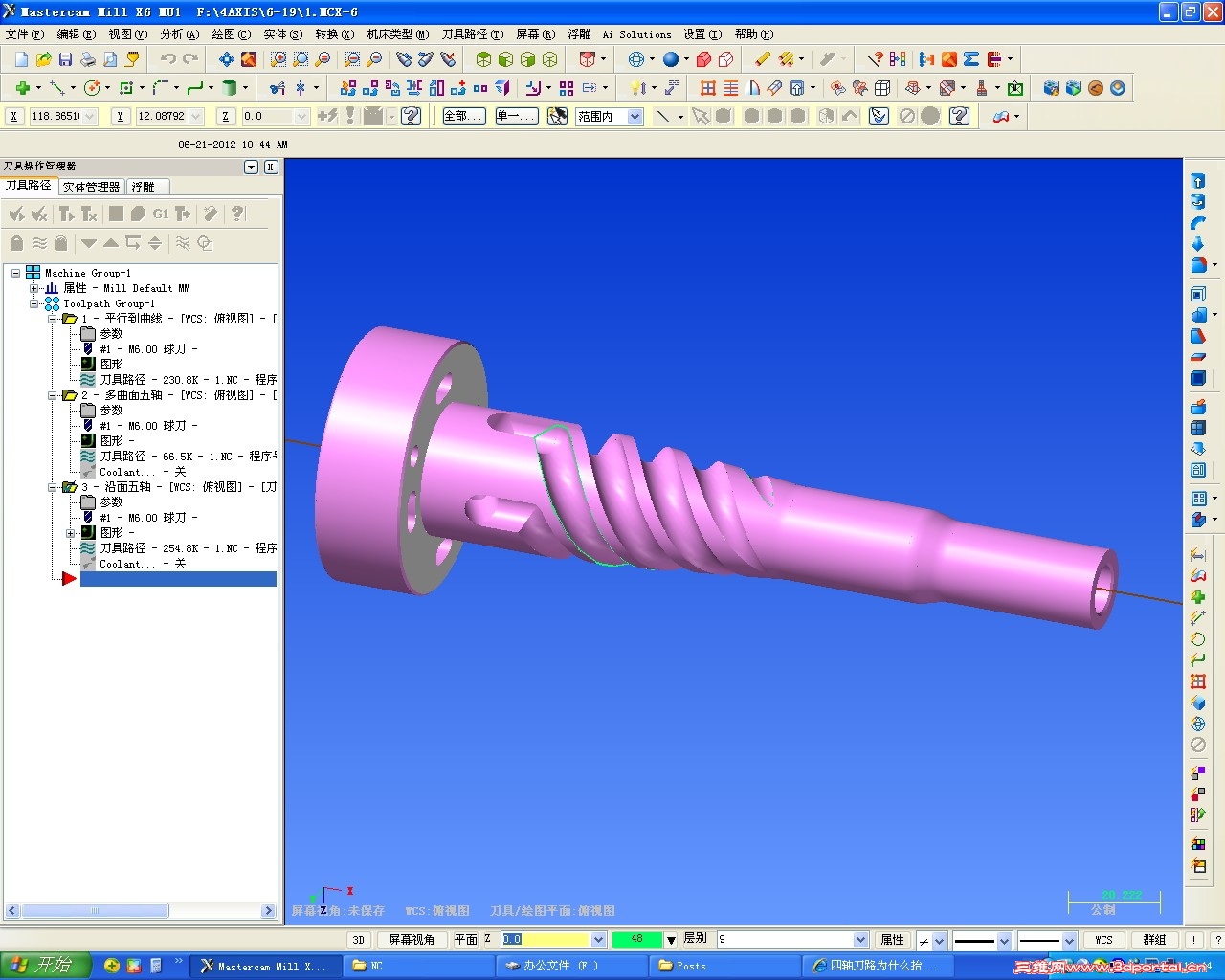Click the green Cylinder primitive icon
This screenshot has height=980, width=1225.
click(x=230, y=88)
